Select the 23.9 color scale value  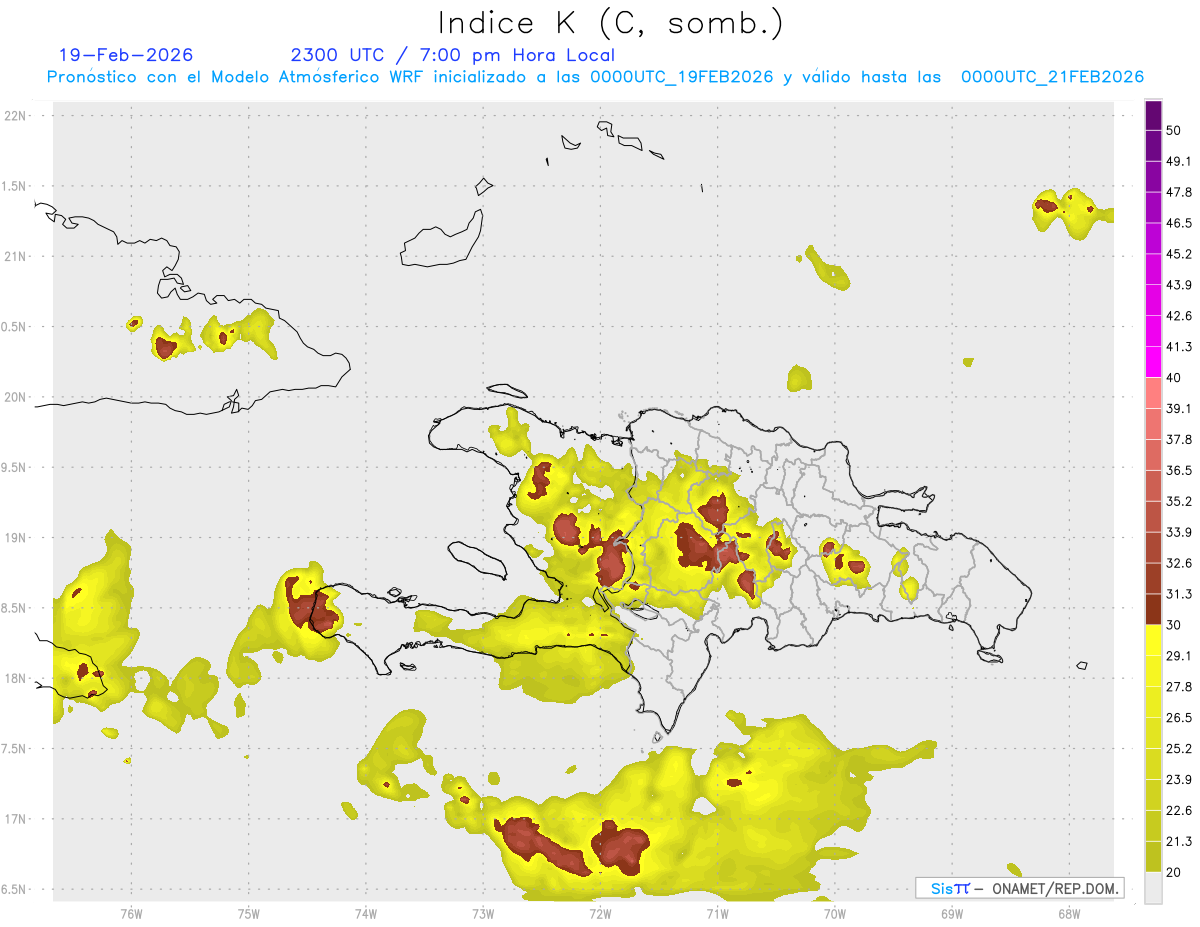pos(1179,780)
